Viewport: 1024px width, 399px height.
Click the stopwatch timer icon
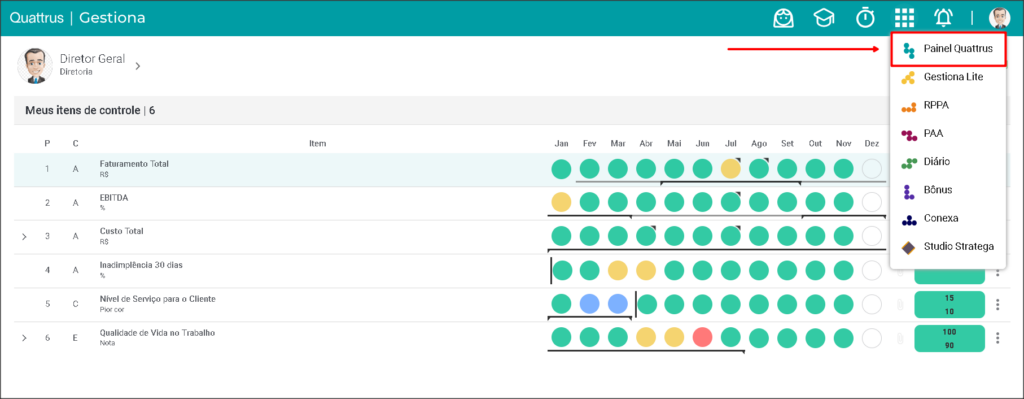point(865,18)
